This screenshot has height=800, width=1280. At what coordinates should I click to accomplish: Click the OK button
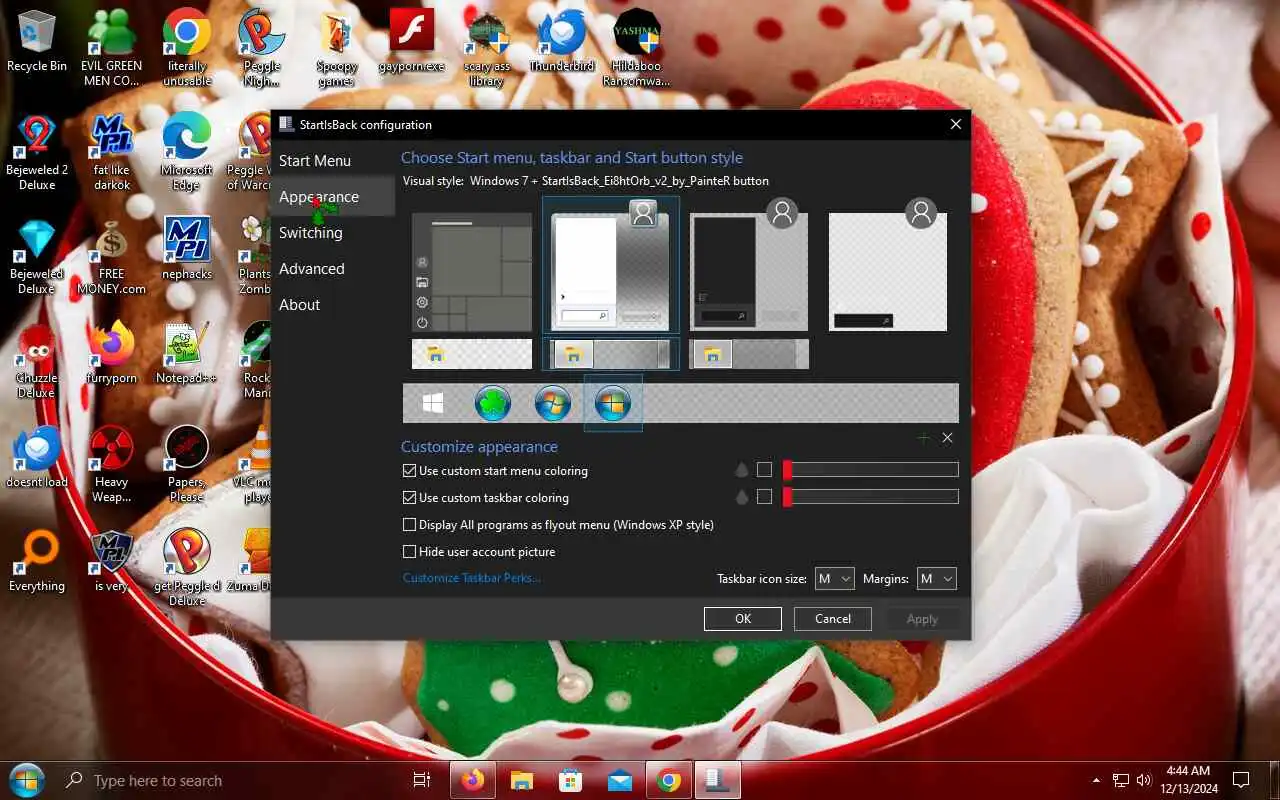coord(743,619)
